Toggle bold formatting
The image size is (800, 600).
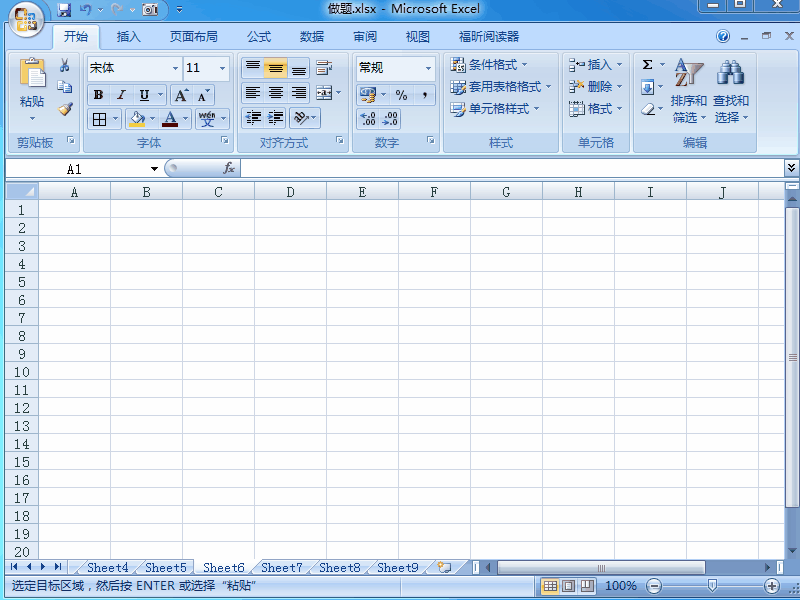99,94
